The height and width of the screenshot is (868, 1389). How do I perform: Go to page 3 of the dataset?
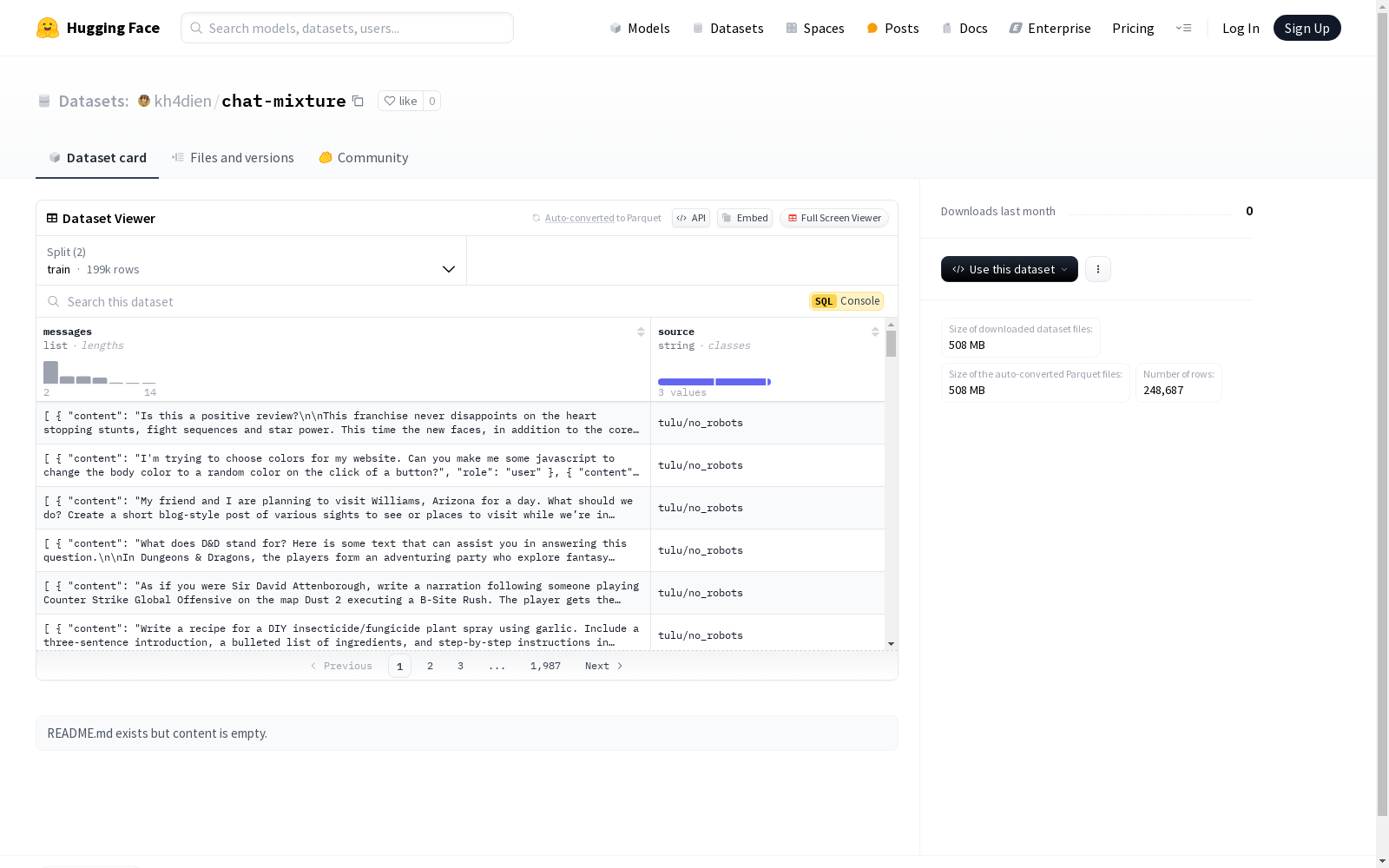pyautogui.click(x=460, y=666)
